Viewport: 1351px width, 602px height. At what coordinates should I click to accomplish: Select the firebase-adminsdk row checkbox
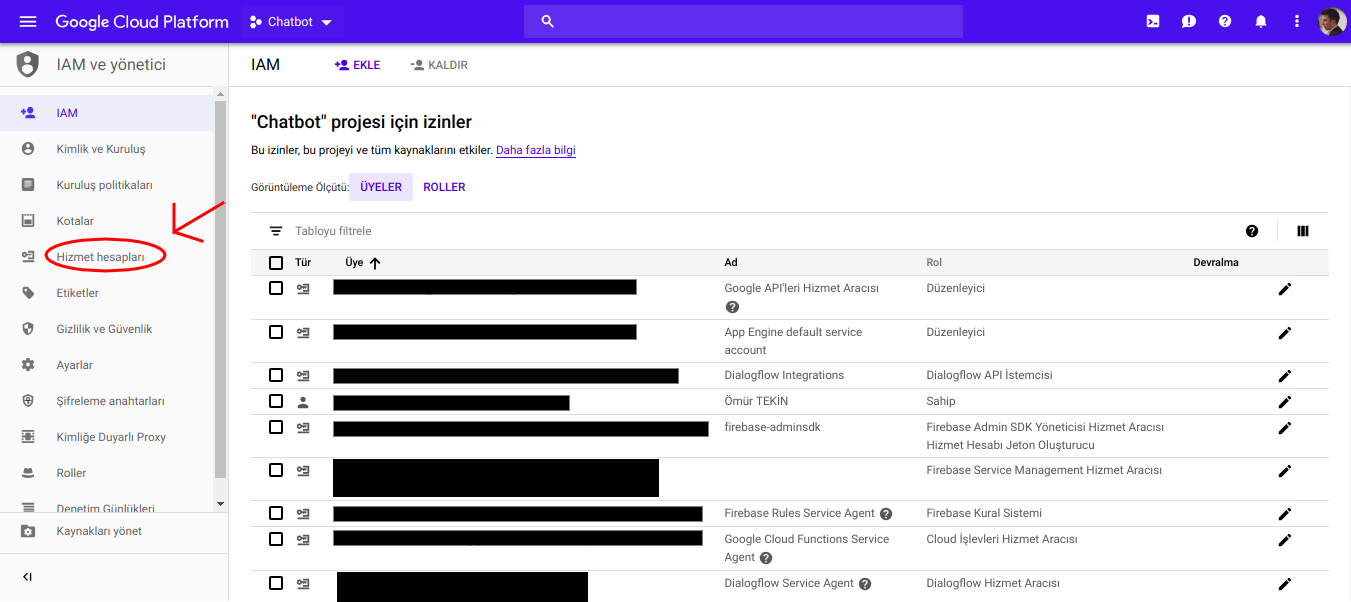tap(276, 427)
